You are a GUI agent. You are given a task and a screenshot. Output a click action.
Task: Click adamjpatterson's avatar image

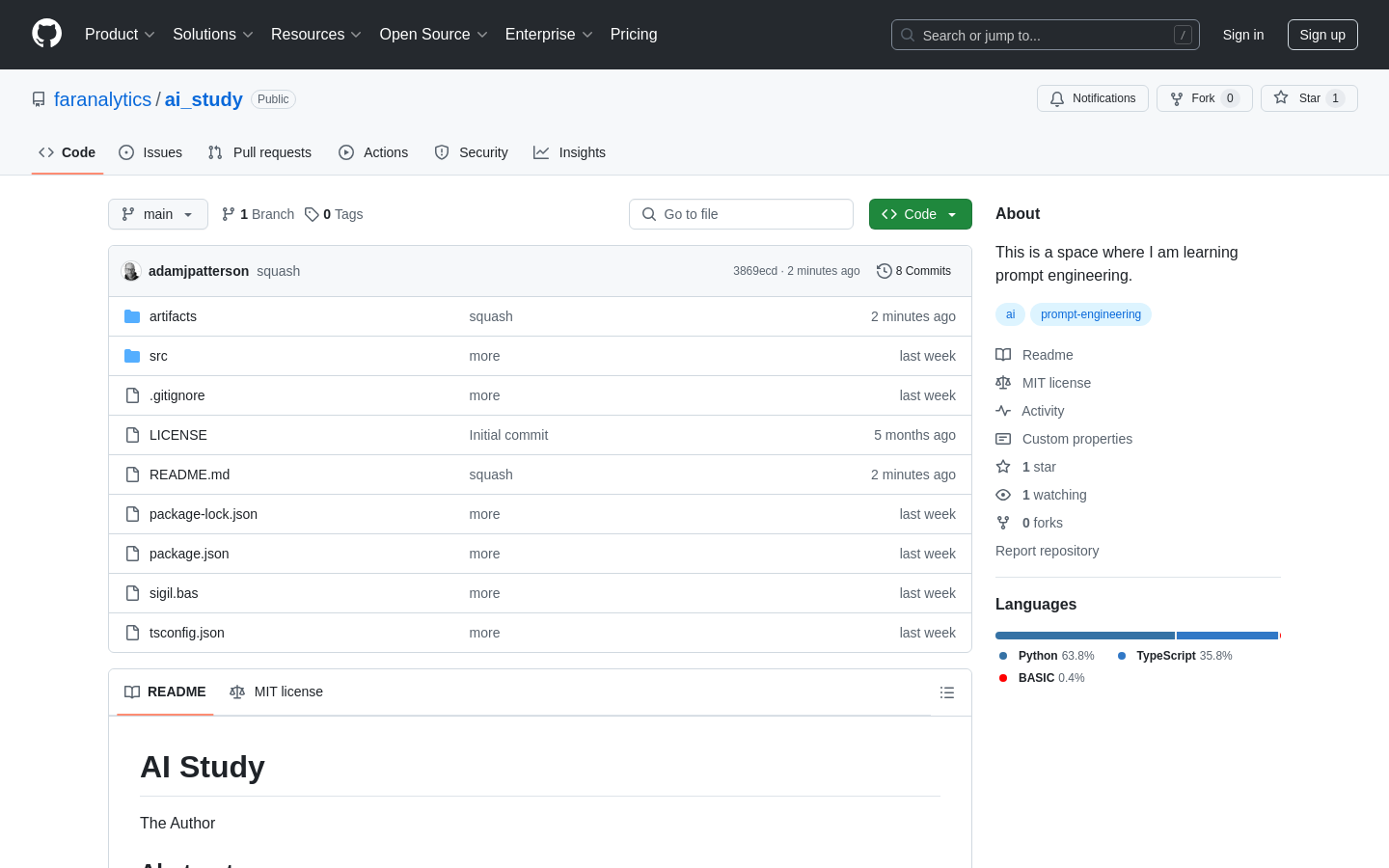pos(131,271)
